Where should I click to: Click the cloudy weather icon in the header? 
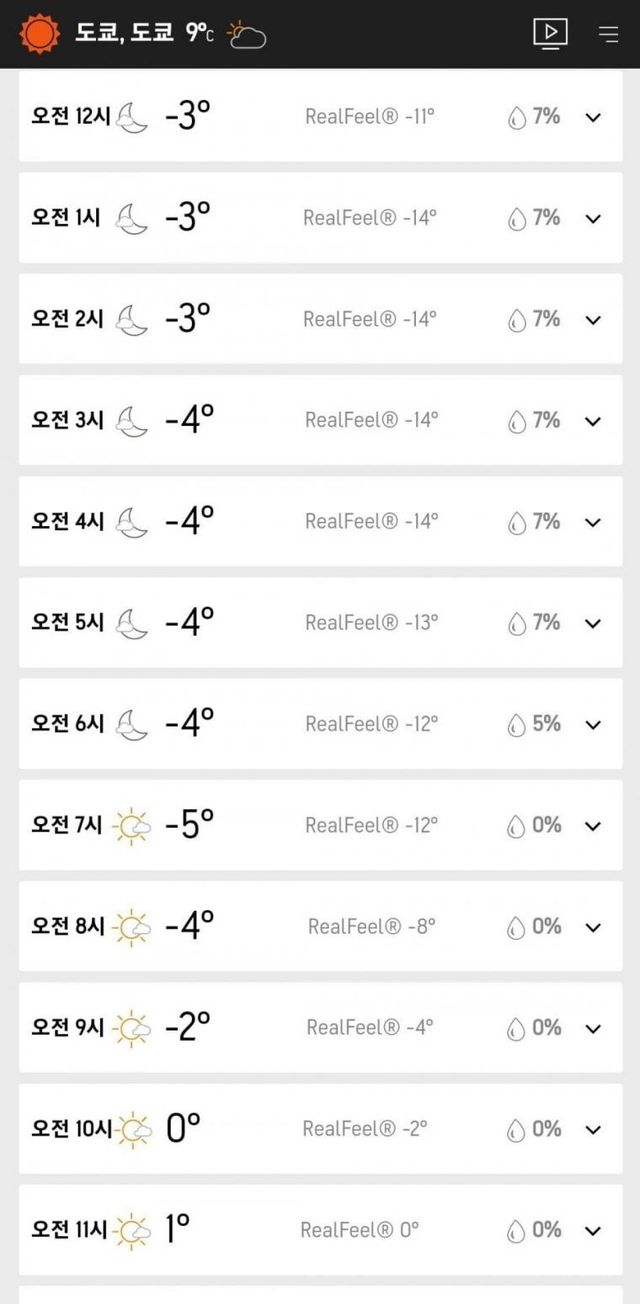point(244,34)
